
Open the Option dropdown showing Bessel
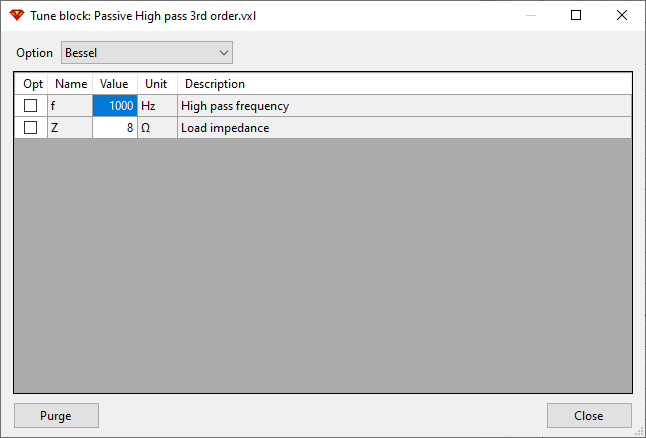[x=147, y=52]
